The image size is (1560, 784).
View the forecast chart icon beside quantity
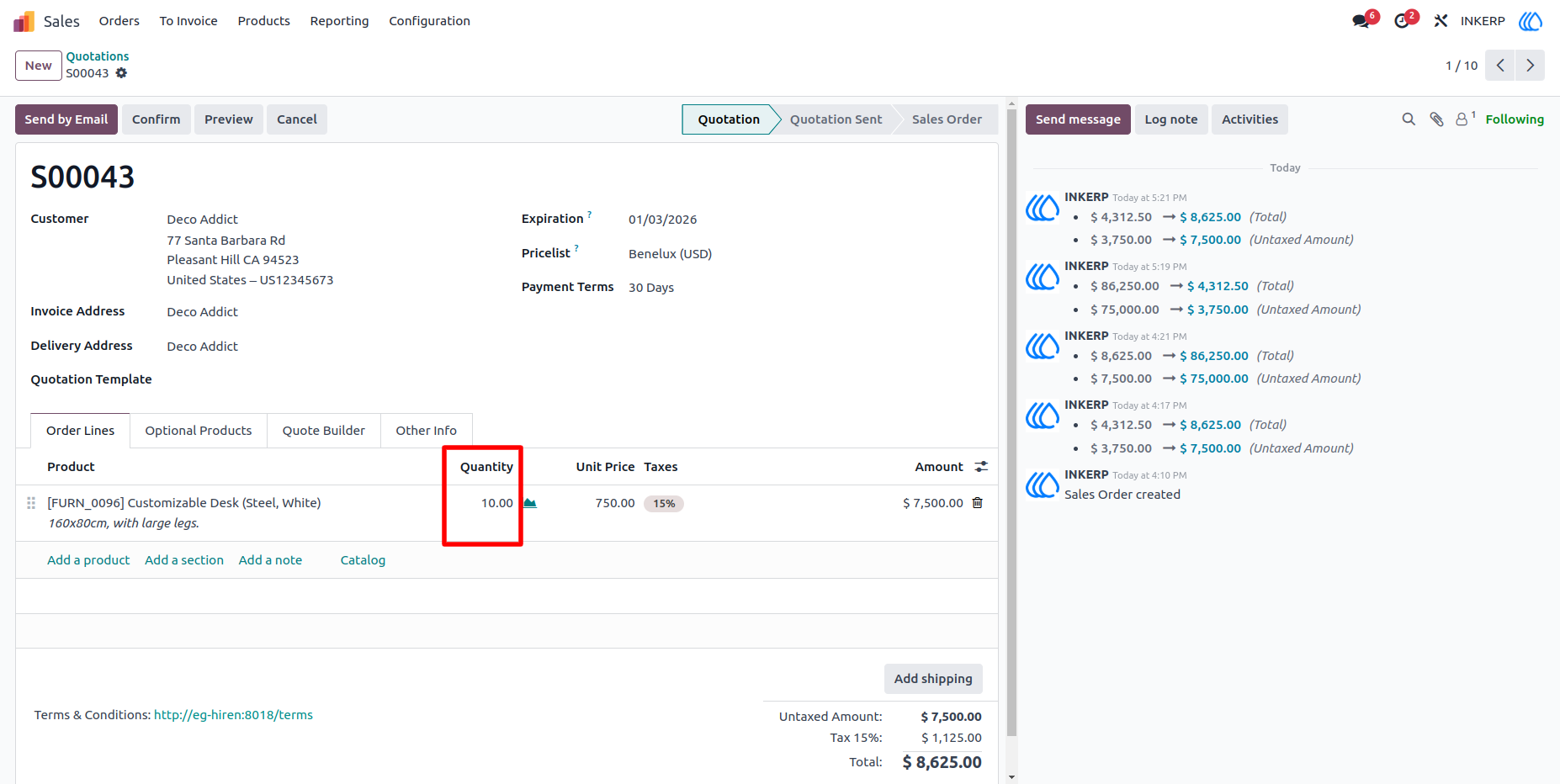click(530, 503)
